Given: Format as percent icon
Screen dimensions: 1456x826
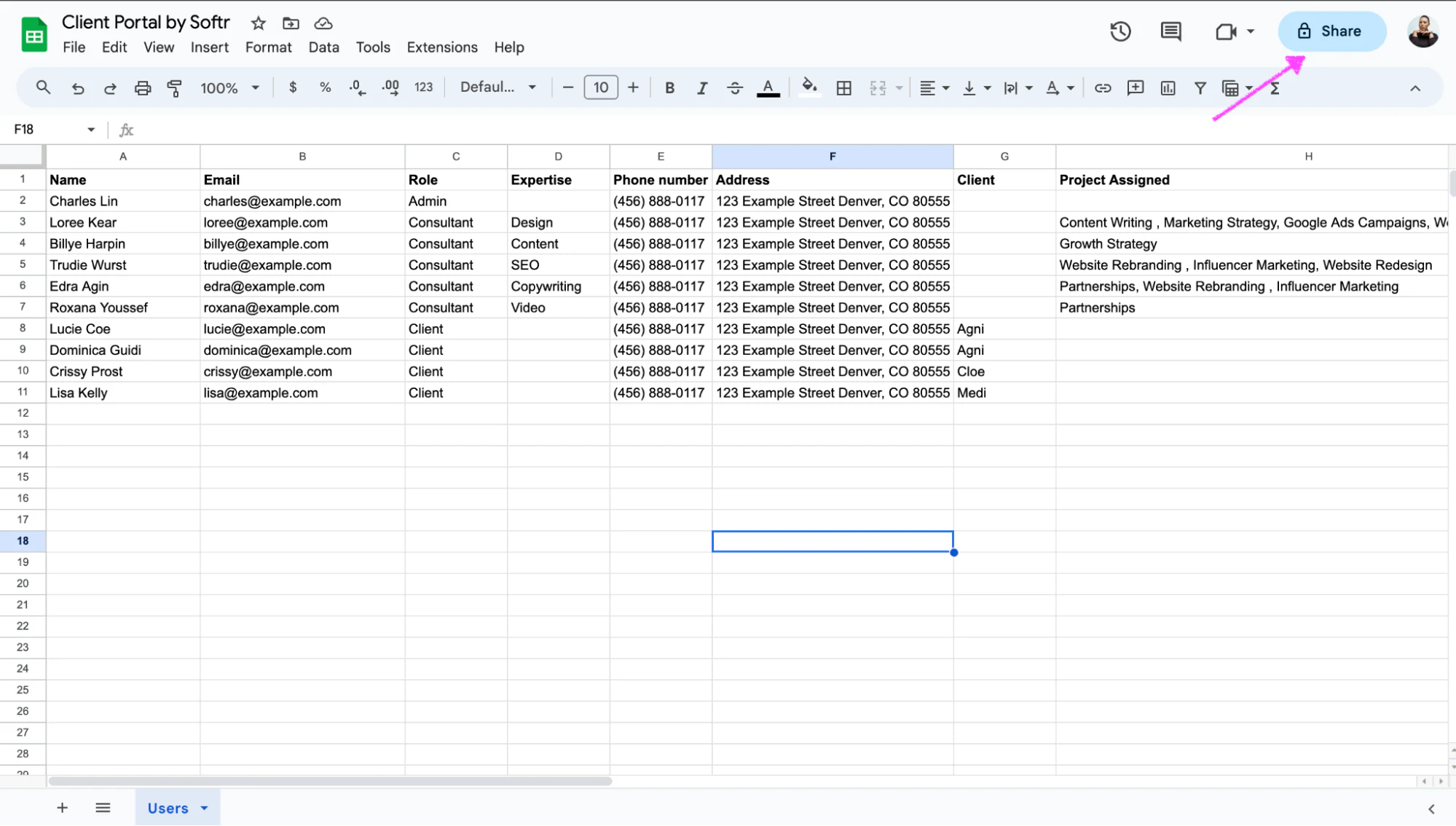Looking at the screenshot, I should coord(325,87).
